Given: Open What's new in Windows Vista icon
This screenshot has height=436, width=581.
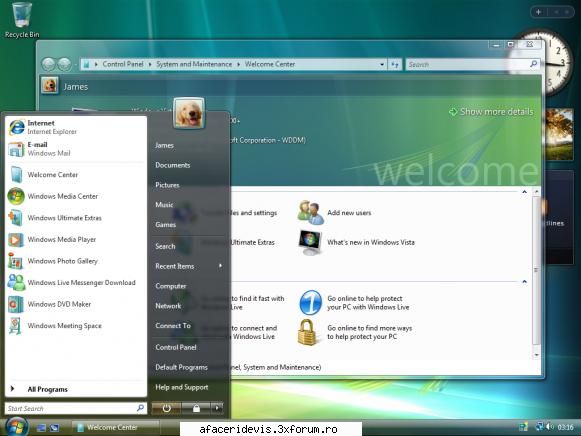Looking at the screenshot, I should (x=310, y=243).
